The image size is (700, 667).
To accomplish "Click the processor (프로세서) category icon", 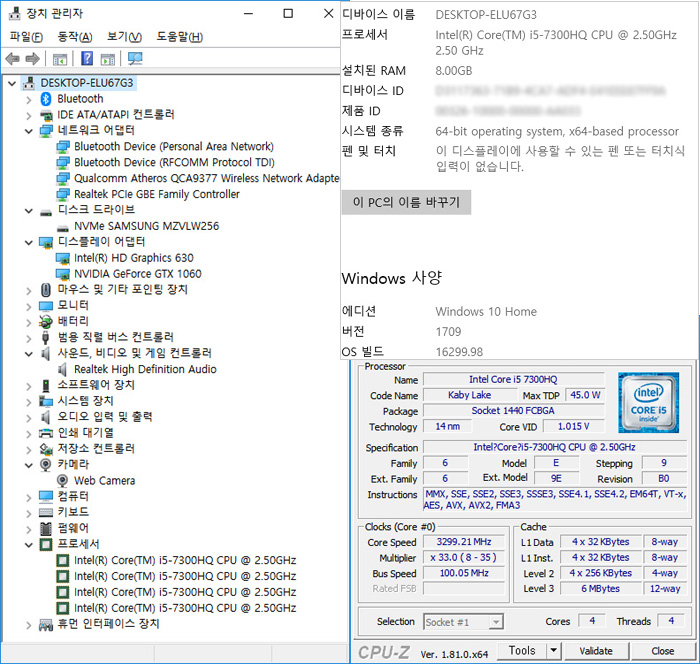I will pos(46,545).
